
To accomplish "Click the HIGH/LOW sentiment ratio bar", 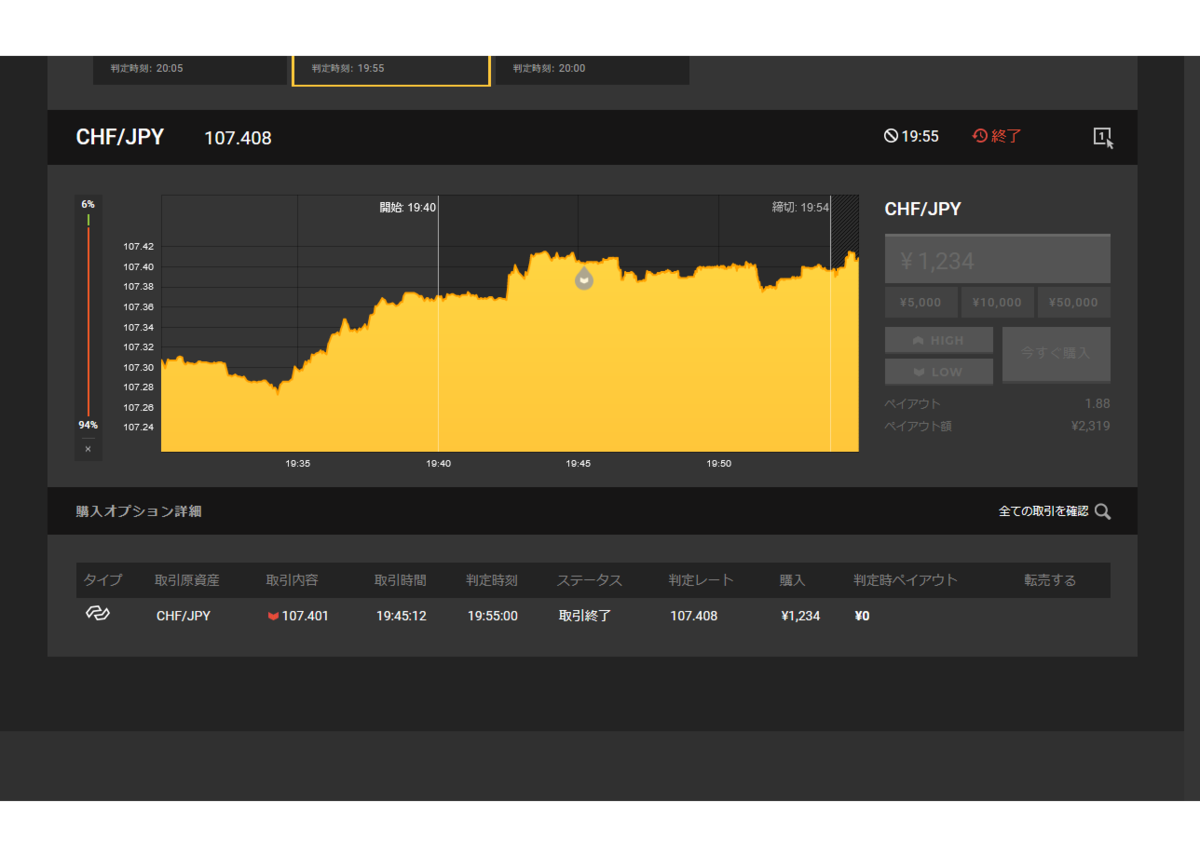I will 88,314.
